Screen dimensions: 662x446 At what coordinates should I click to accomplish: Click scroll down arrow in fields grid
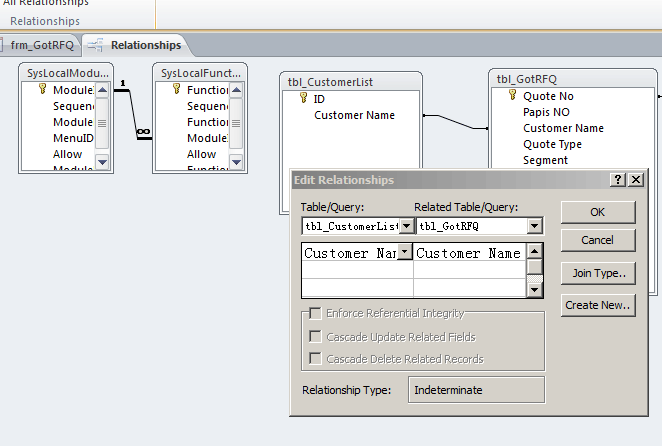click(534, 290)
